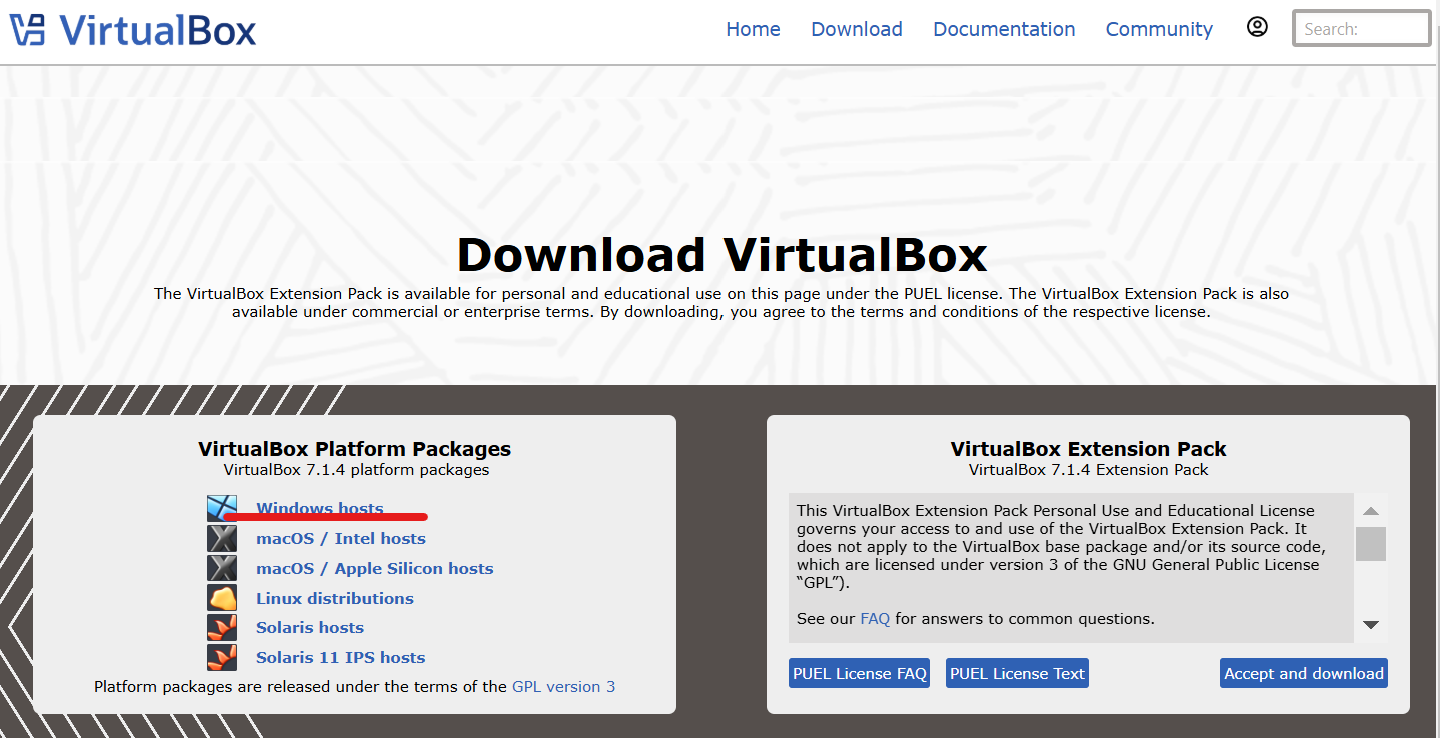The height and width of the screenshot is (738, 1440).
Task: Click the license text scrollbar thumb
Action: pyautogui.click(x=1371, y=544)
